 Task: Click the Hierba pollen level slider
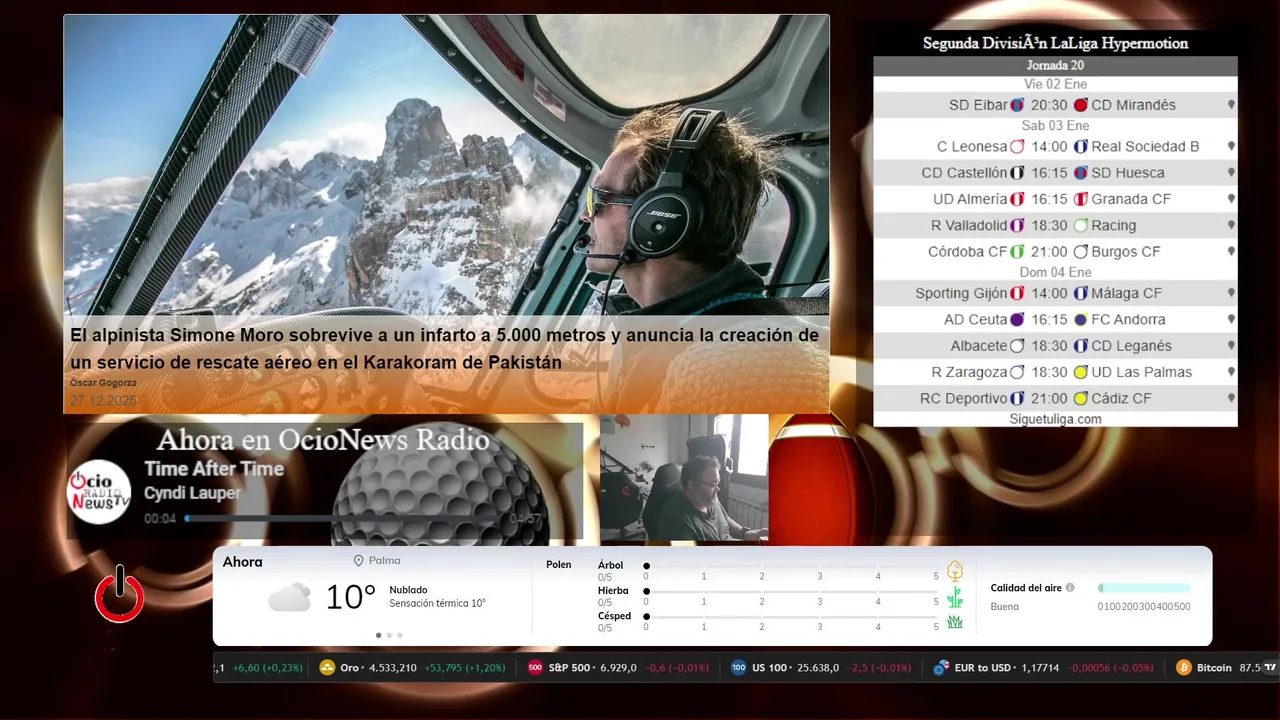pos(791,592)
